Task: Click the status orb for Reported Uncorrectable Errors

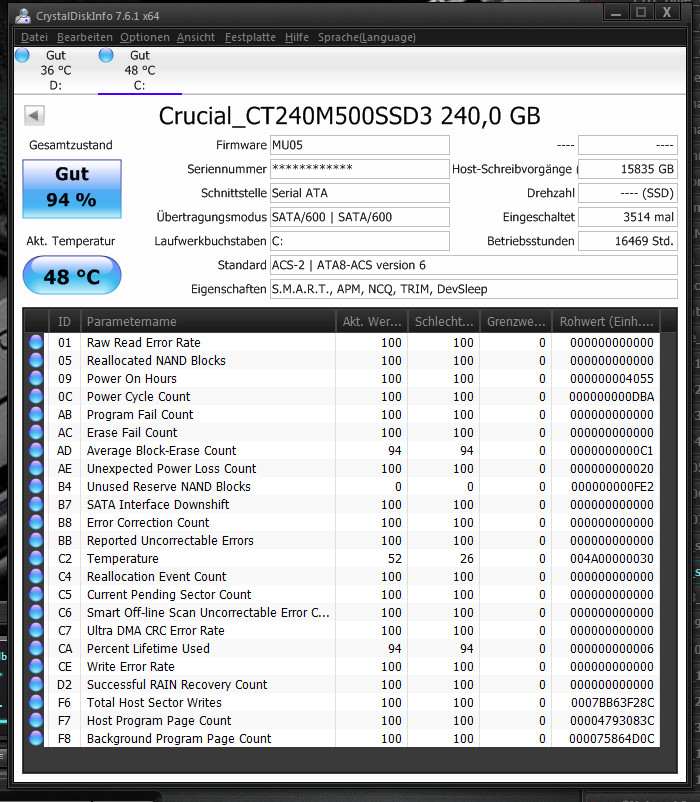Action: point(36,541)
